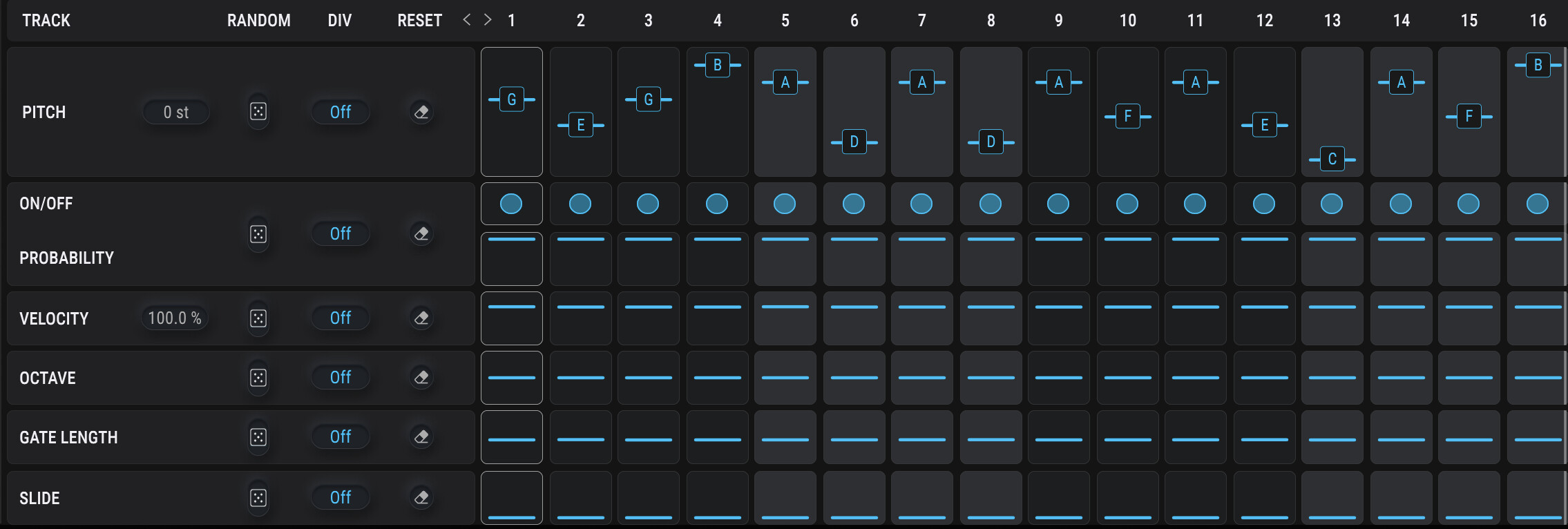Select the A note in step 14

tap(1402, 82)
